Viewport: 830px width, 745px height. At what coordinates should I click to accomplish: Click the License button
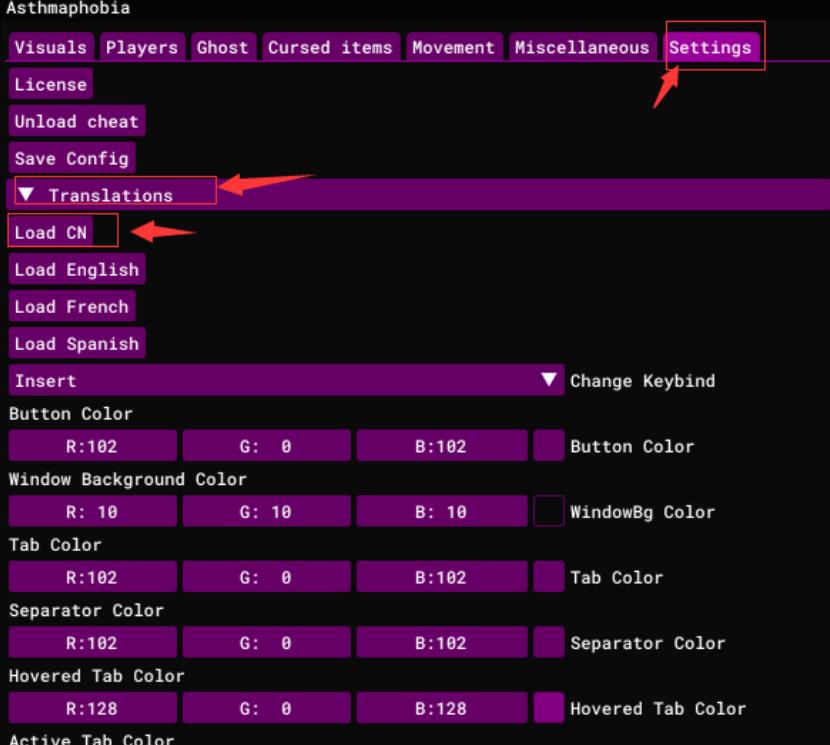tap(51, 84)
